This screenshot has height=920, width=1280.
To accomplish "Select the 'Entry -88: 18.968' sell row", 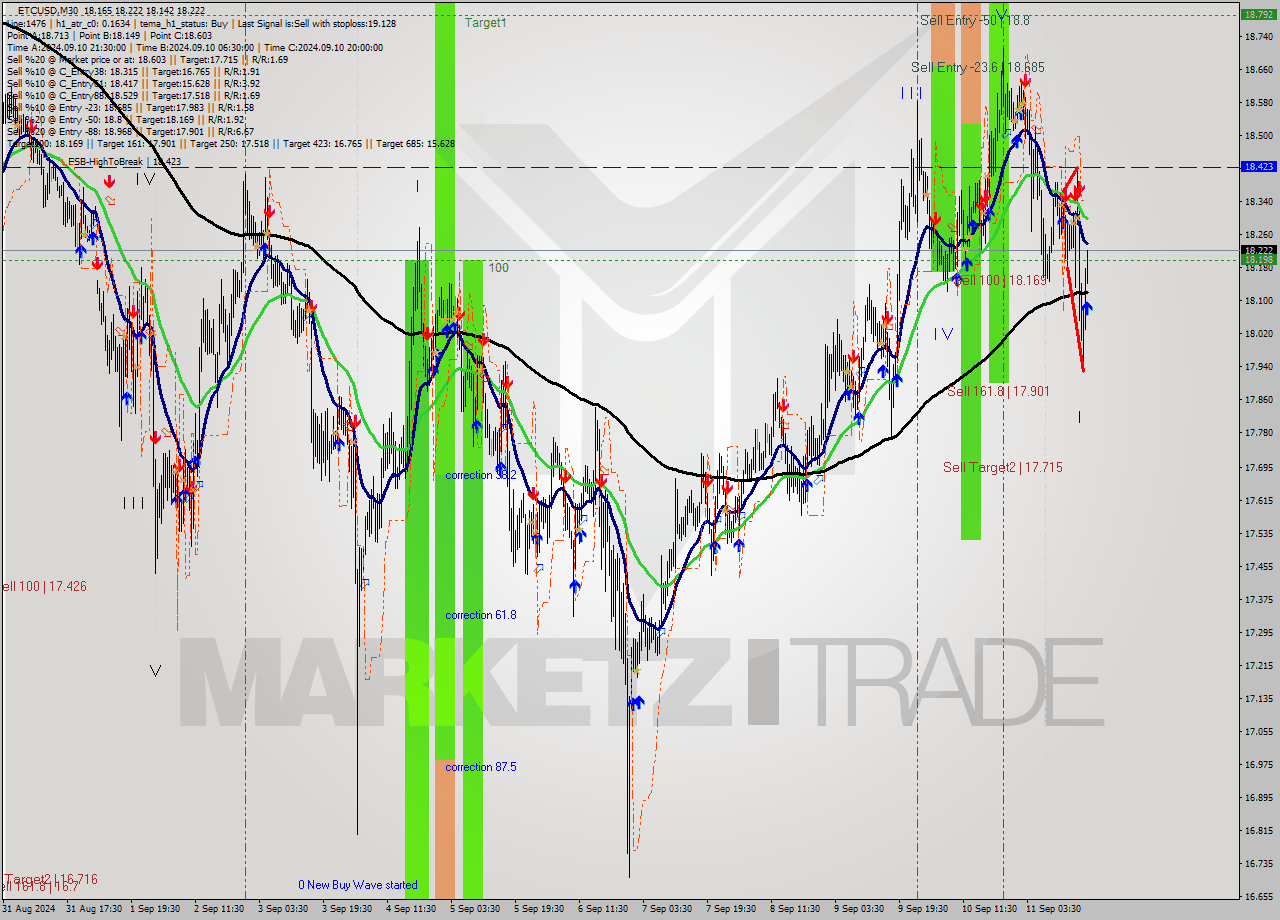I will coord(130,131).
